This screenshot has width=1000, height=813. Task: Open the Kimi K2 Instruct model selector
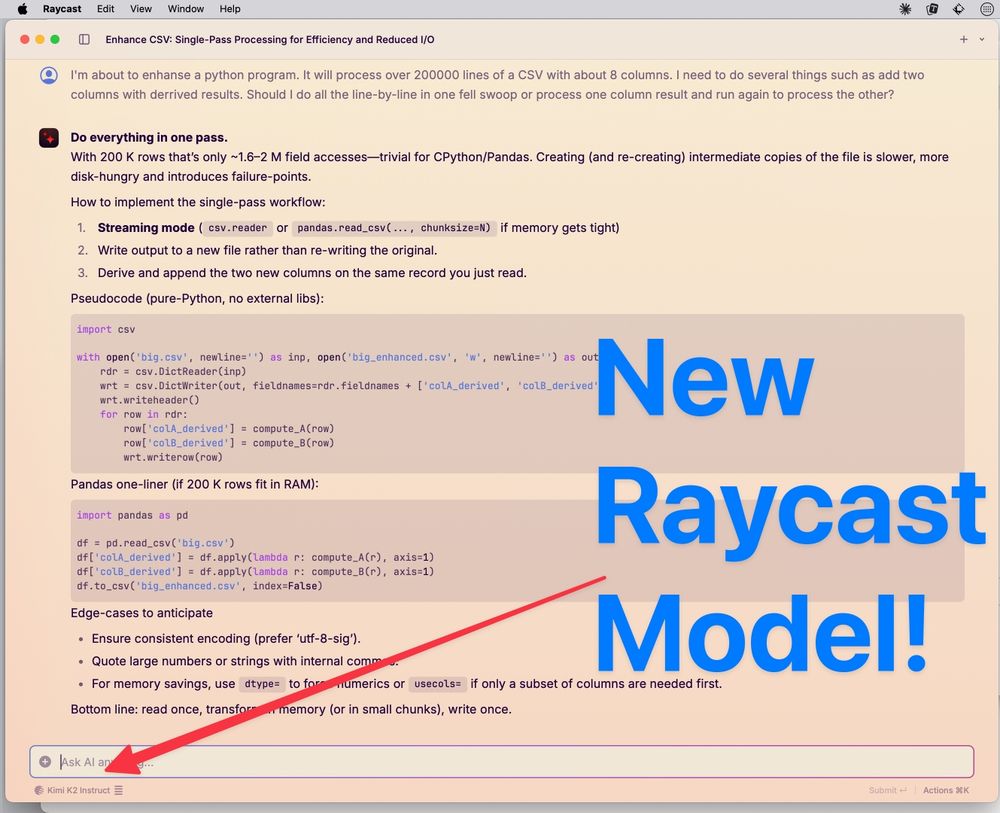click(x=78, y=790)
